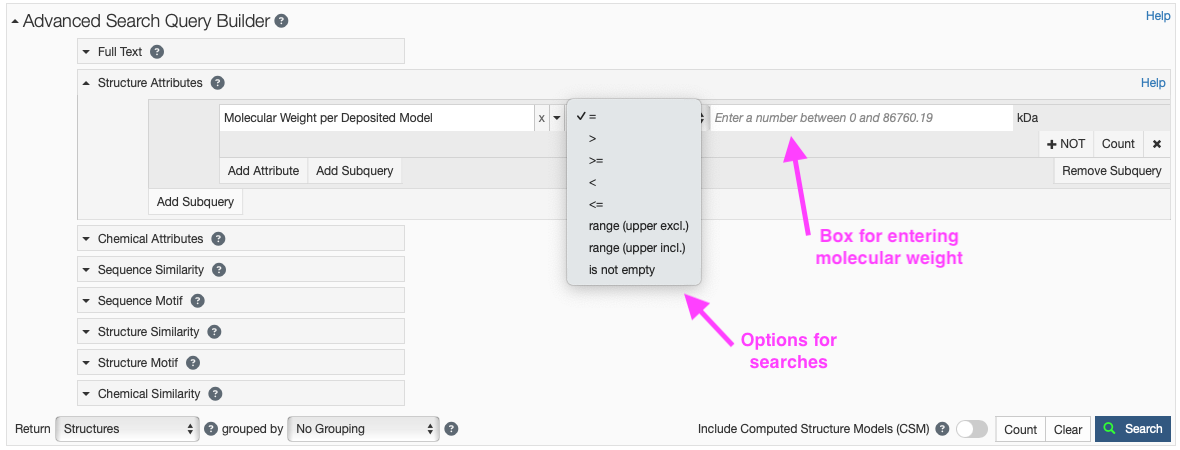
Task: Click Chemical Attributes help question icon
Action: (218, 239)
